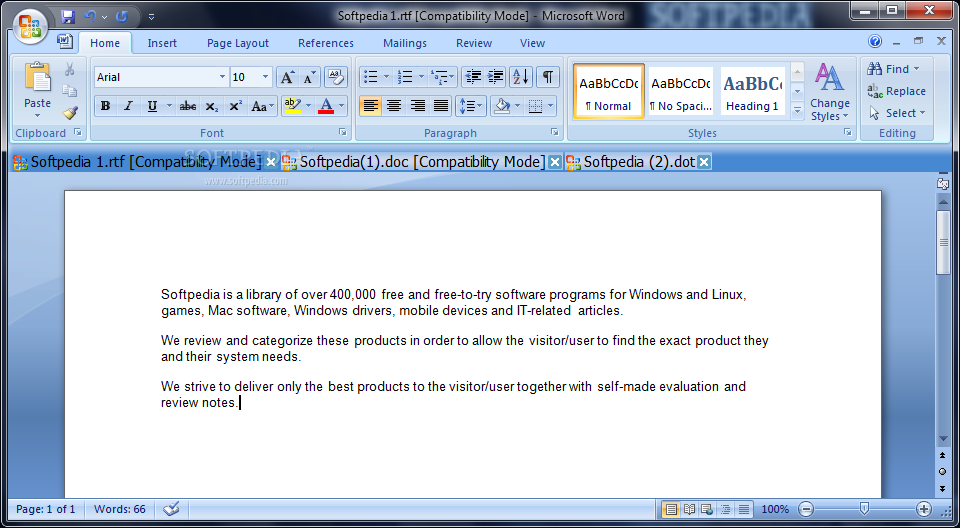Close the Softpedia (2).dot document tab
Viewport: 960px width, 528px height.
pos(704,162)
